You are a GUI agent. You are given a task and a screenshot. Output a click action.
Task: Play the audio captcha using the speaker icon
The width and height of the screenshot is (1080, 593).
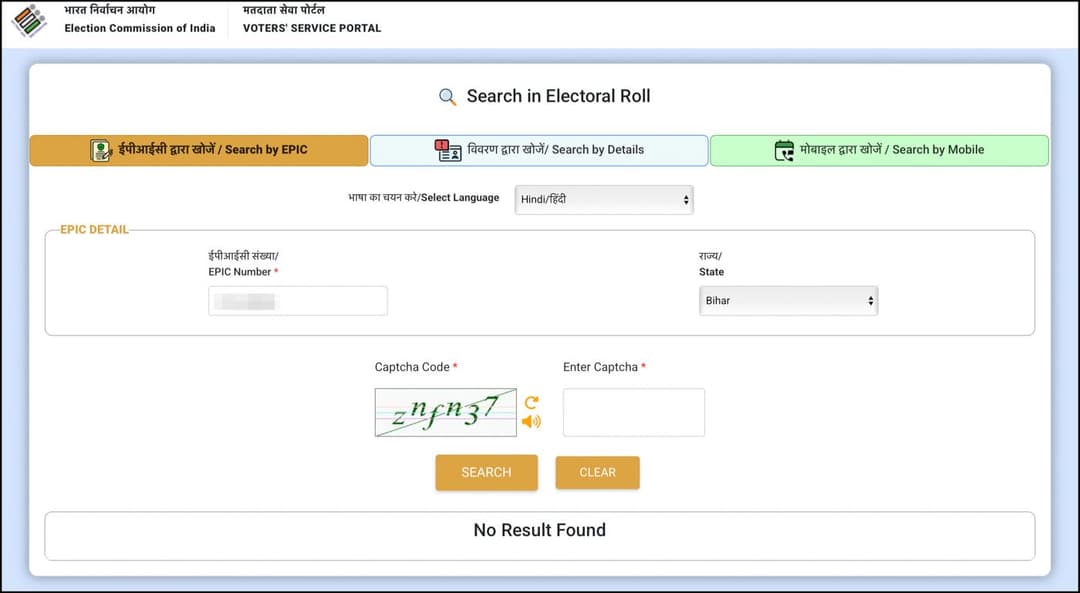coord(531,422)
